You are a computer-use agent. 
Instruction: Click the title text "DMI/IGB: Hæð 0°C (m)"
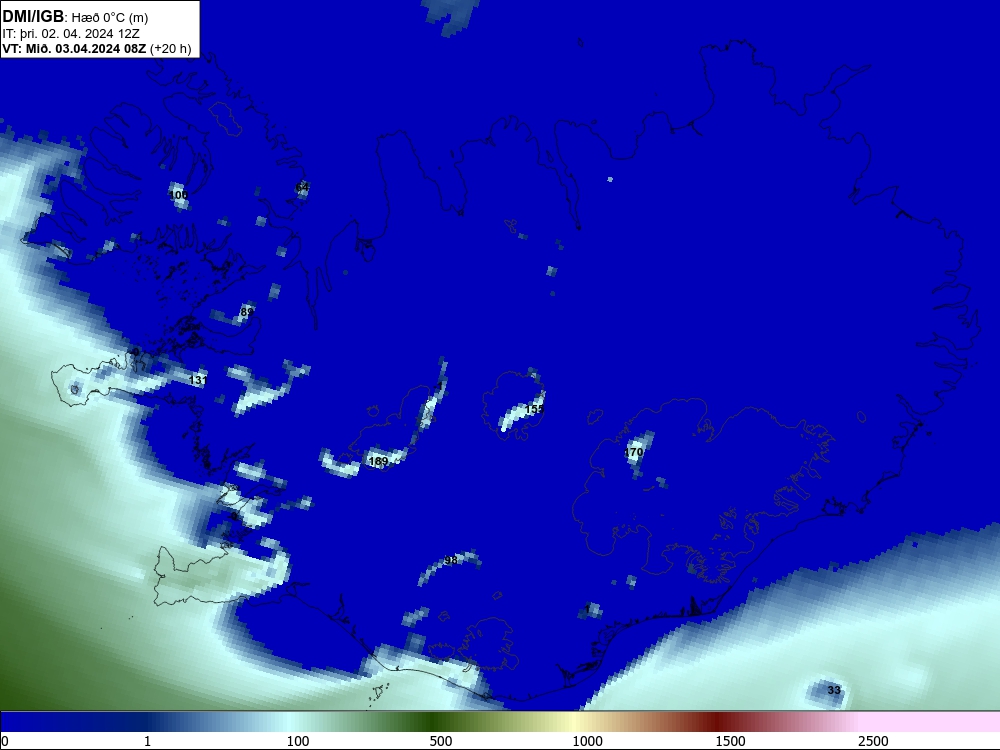coord(75,17)
